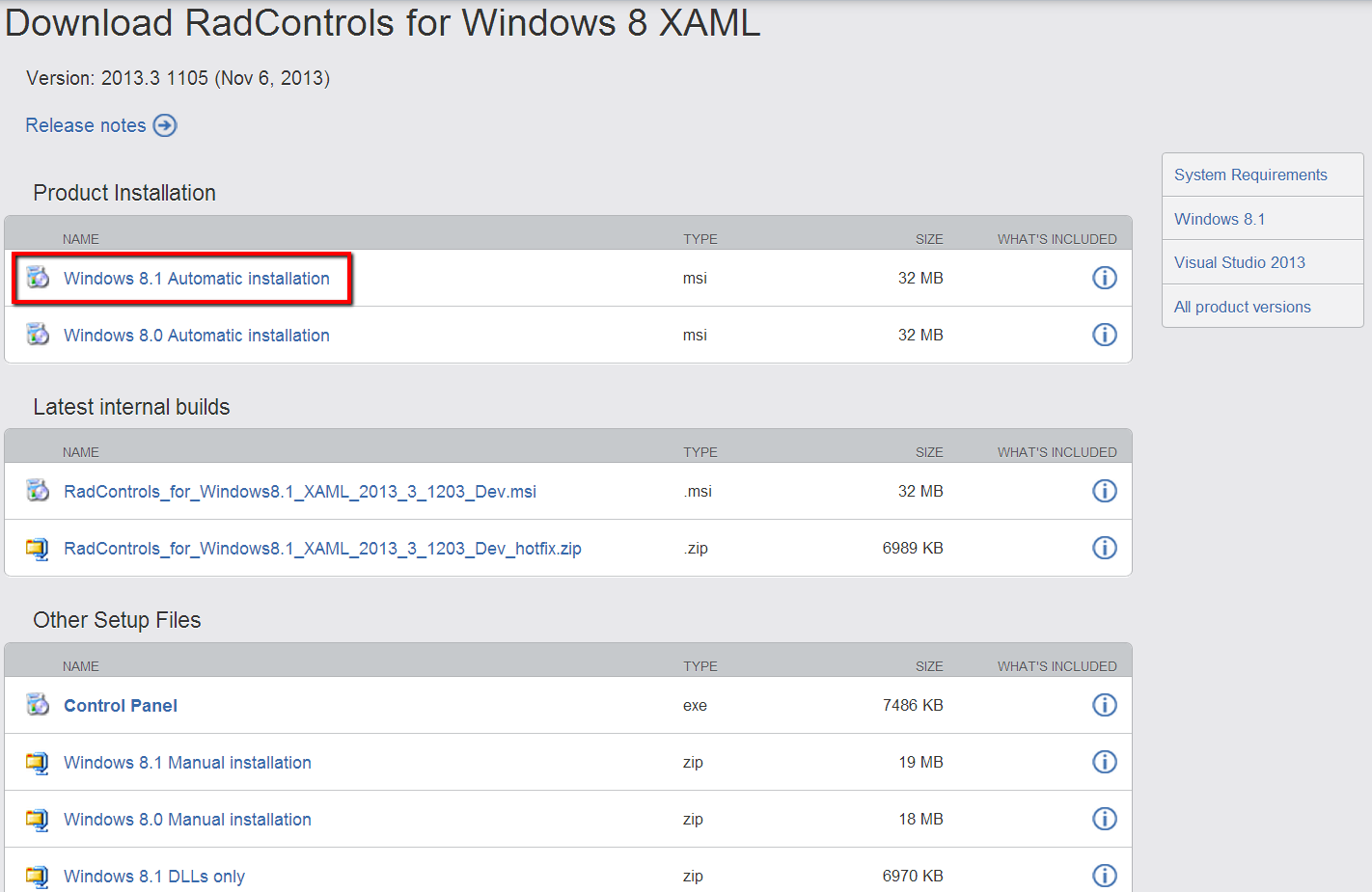This screenshot has width=1372, height=892.
Task: Open info icon for the Dev.msi internal build
Action: coord(1105,491)
